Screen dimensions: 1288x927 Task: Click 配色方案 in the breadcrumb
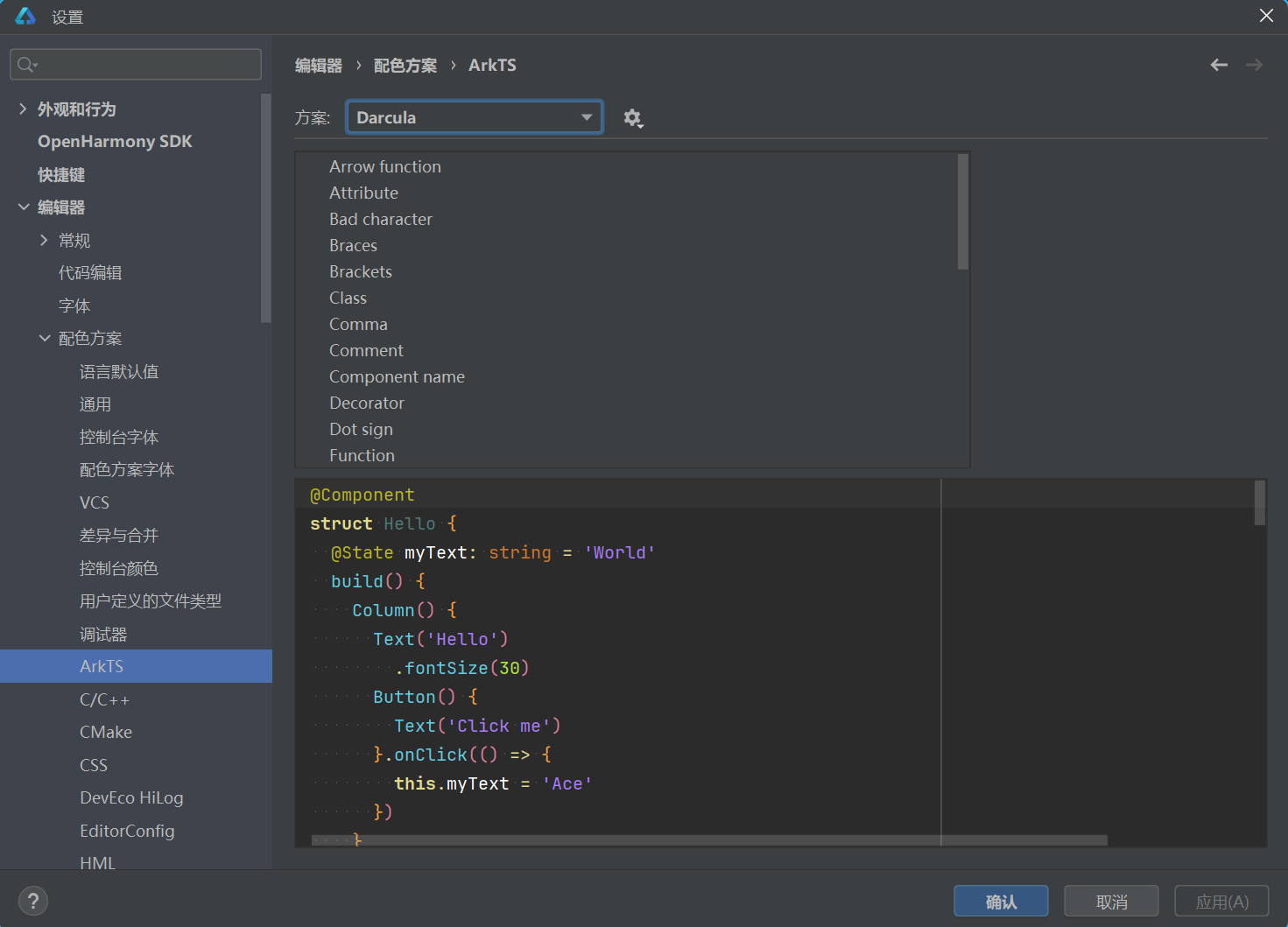[x=405, y=65]
